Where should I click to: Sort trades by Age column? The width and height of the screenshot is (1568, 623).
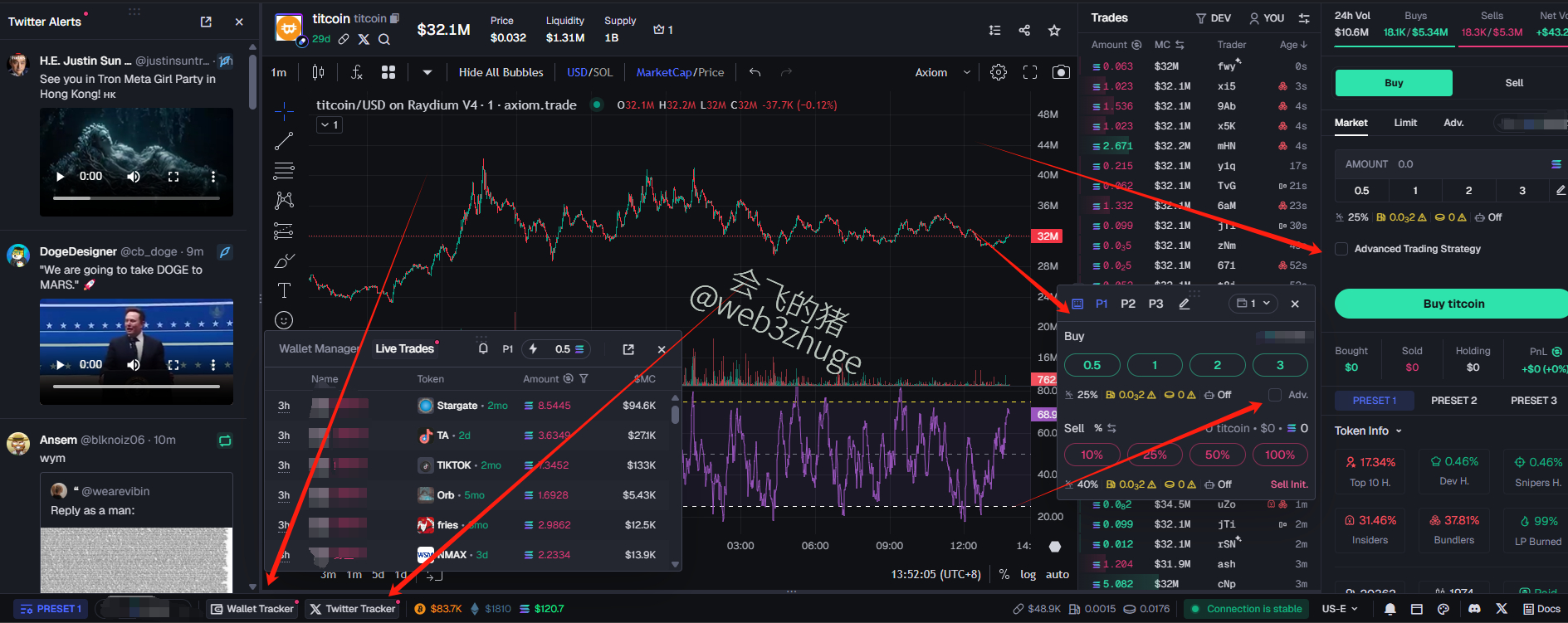click(x=1293, y=45)
